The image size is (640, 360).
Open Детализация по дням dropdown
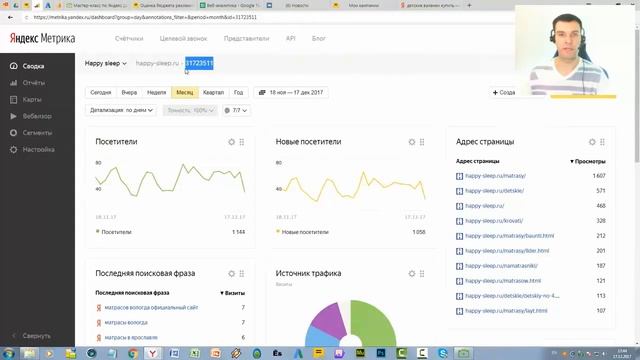click(x=121, y=110)
